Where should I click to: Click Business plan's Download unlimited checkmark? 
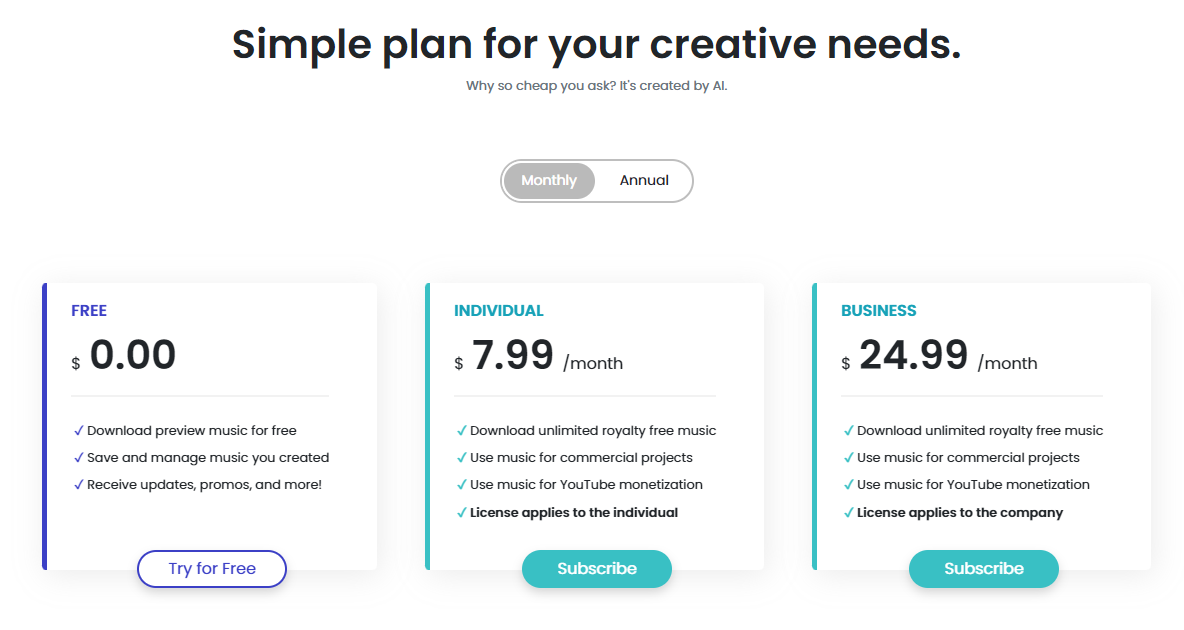click(849, 431)
